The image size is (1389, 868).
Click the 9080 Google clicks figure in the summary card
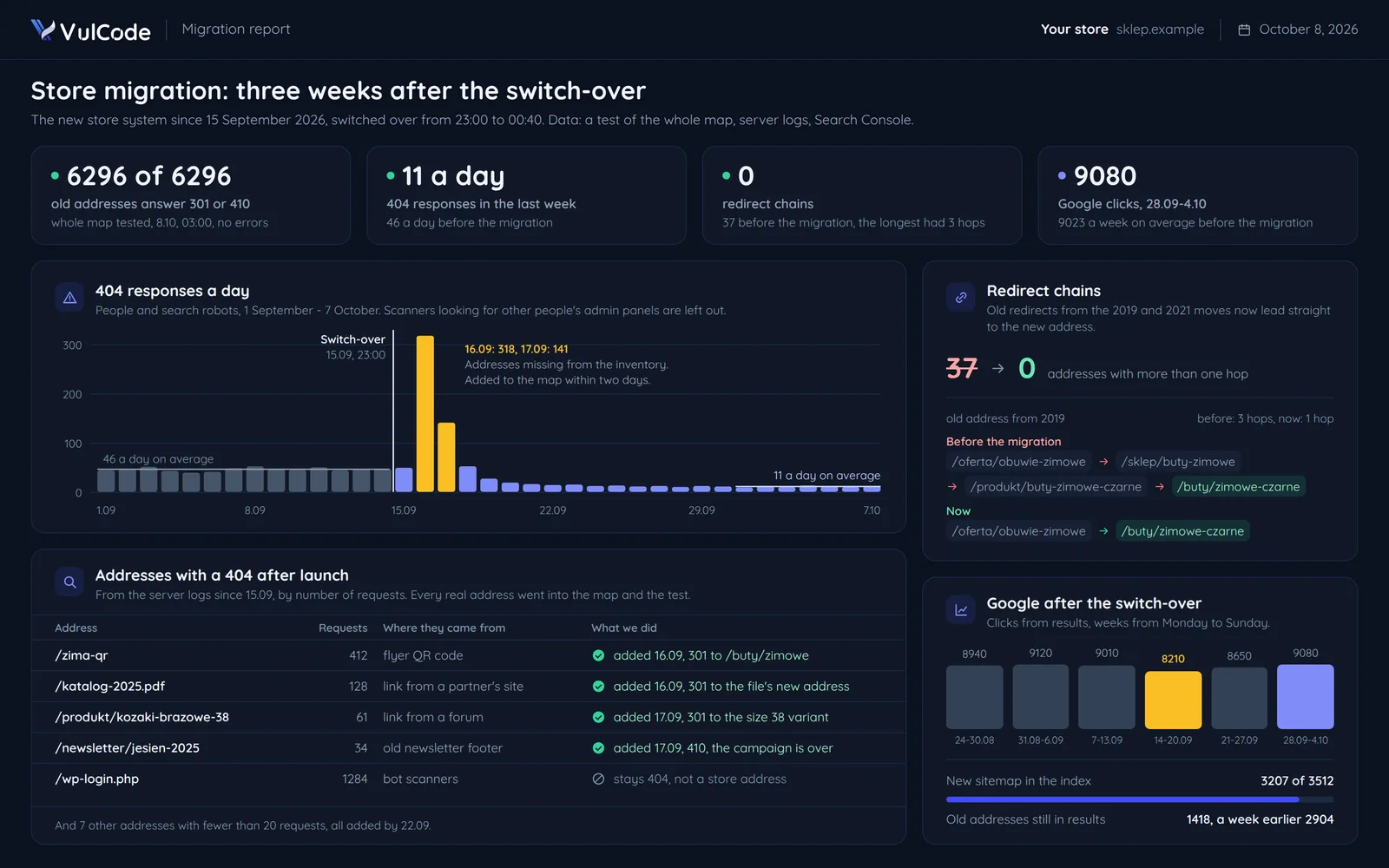(x=1105, y=176)
